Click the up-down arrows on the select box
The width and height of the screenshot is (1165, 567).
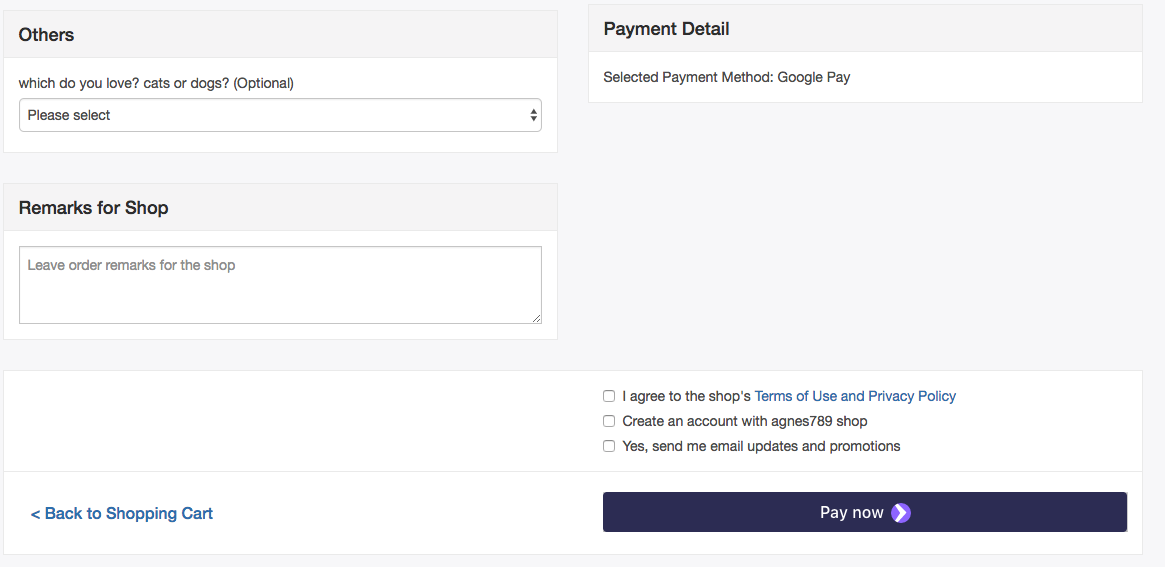[x=533, y=115]
